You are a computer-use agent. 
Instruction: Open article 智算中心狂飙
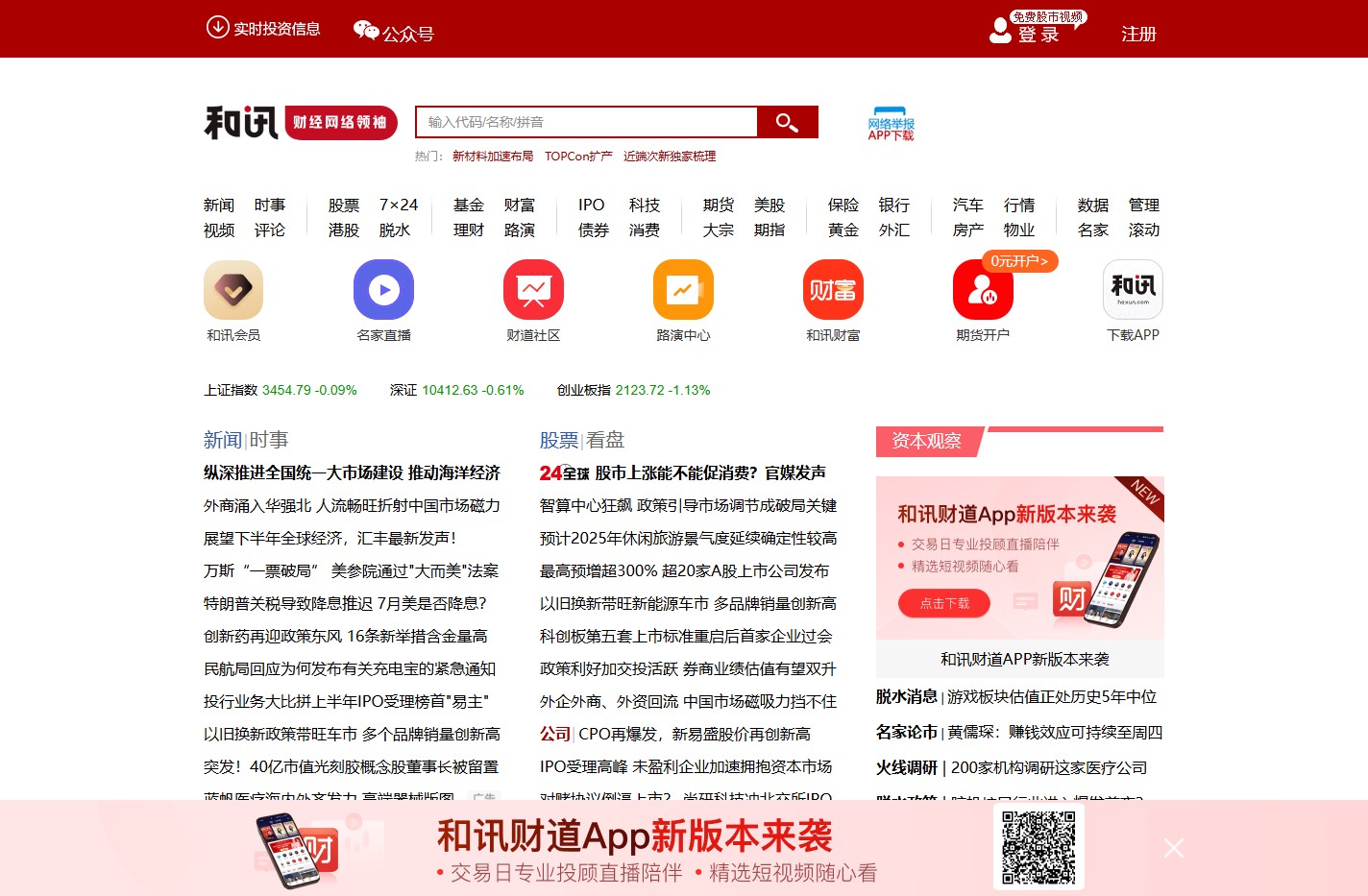pos(688,505)
